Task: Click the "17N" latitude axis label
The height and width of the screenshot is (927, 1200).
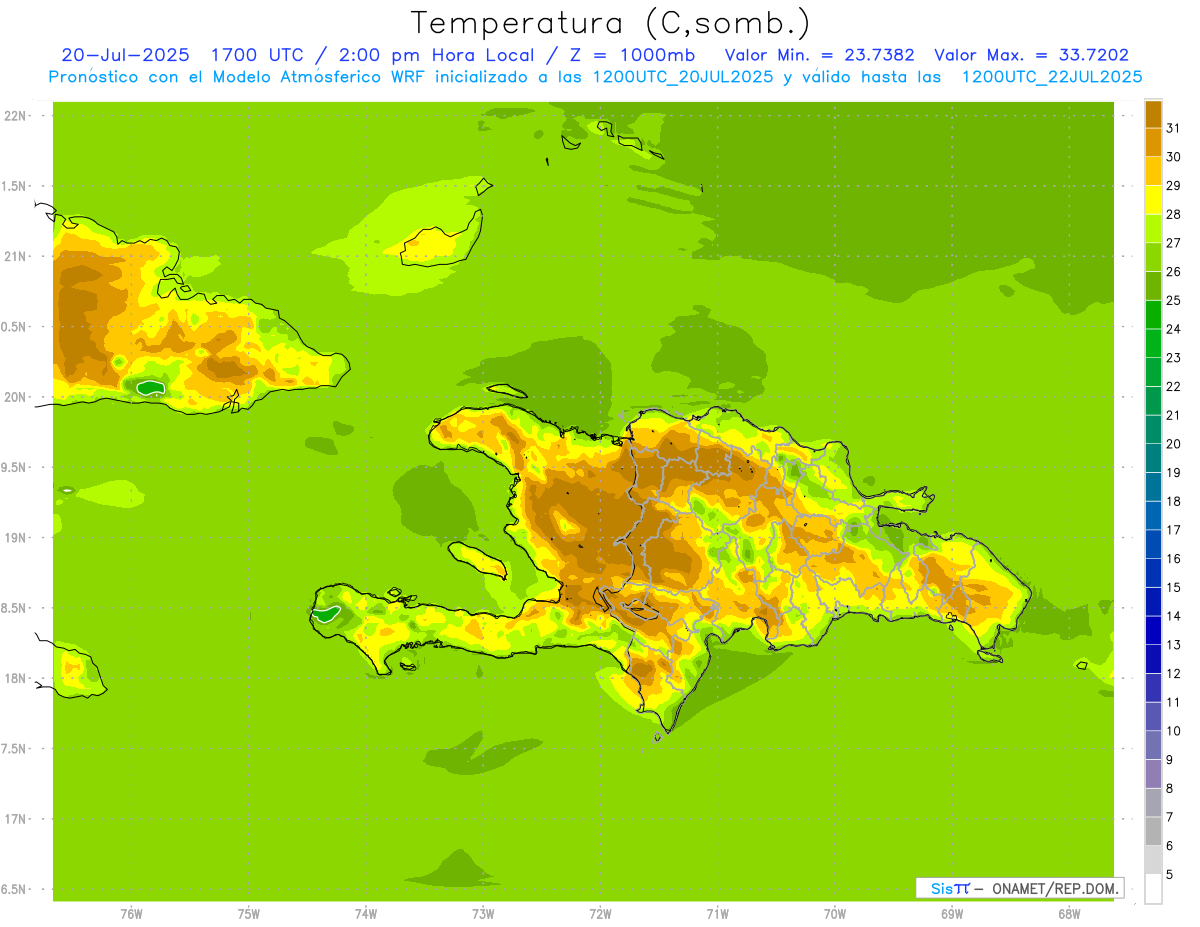Action: click(15, 819)
